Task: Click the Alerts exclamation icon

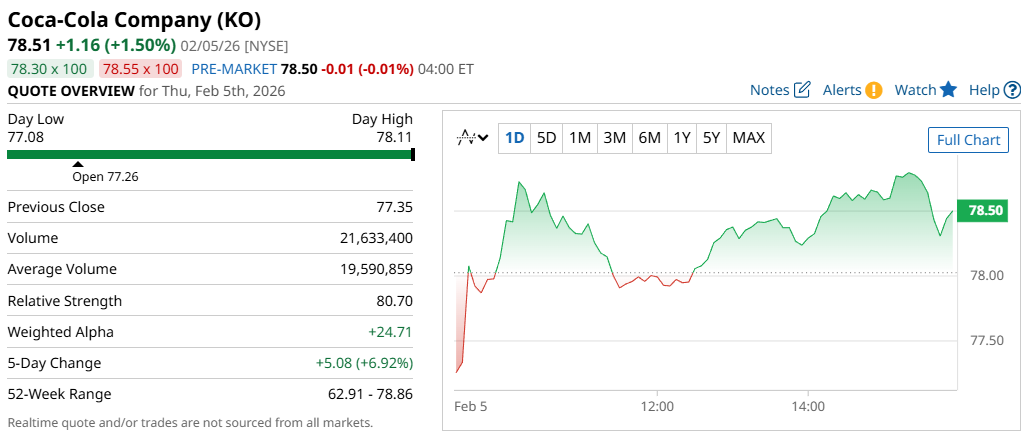Action: 874,90
